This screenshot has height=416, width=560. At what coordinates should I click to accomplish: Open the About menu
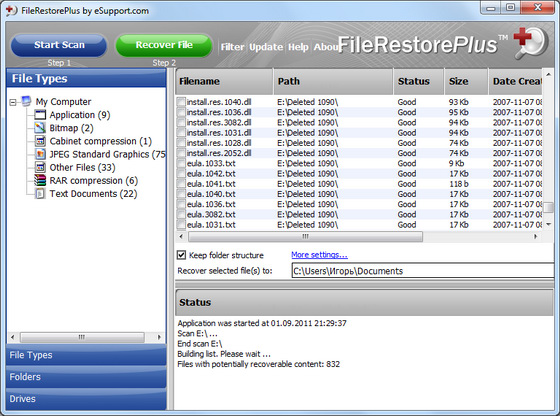coord(326,47)
